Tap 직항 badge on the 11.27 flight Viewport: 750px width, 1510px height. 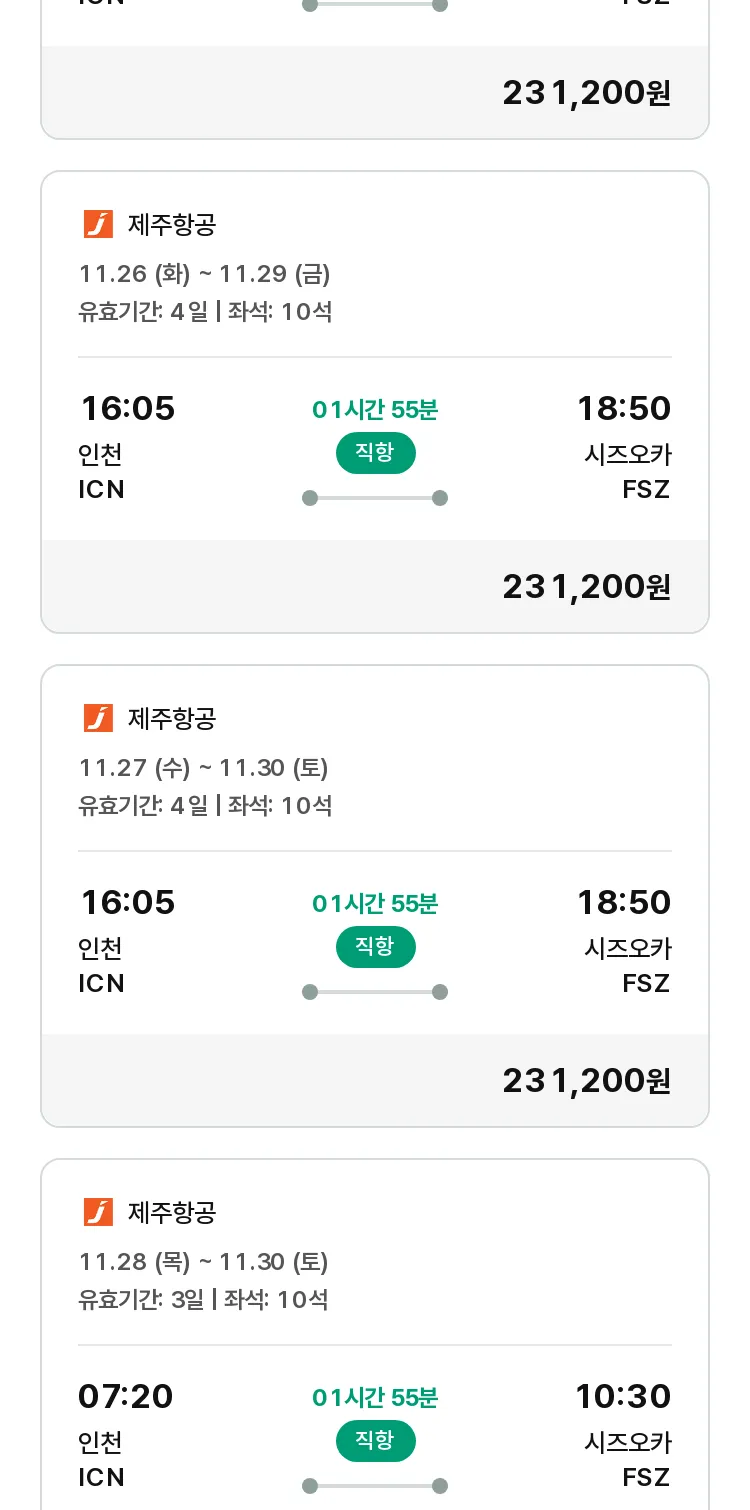point(375,947)
